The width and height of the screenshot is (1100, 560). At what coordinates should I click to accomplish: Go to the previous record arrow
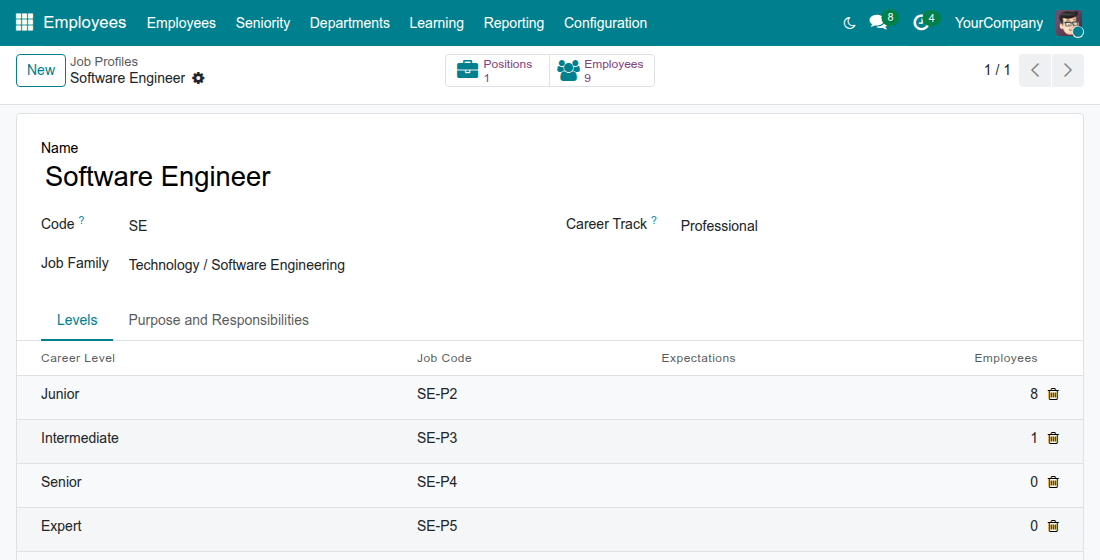coord(1035,70)
